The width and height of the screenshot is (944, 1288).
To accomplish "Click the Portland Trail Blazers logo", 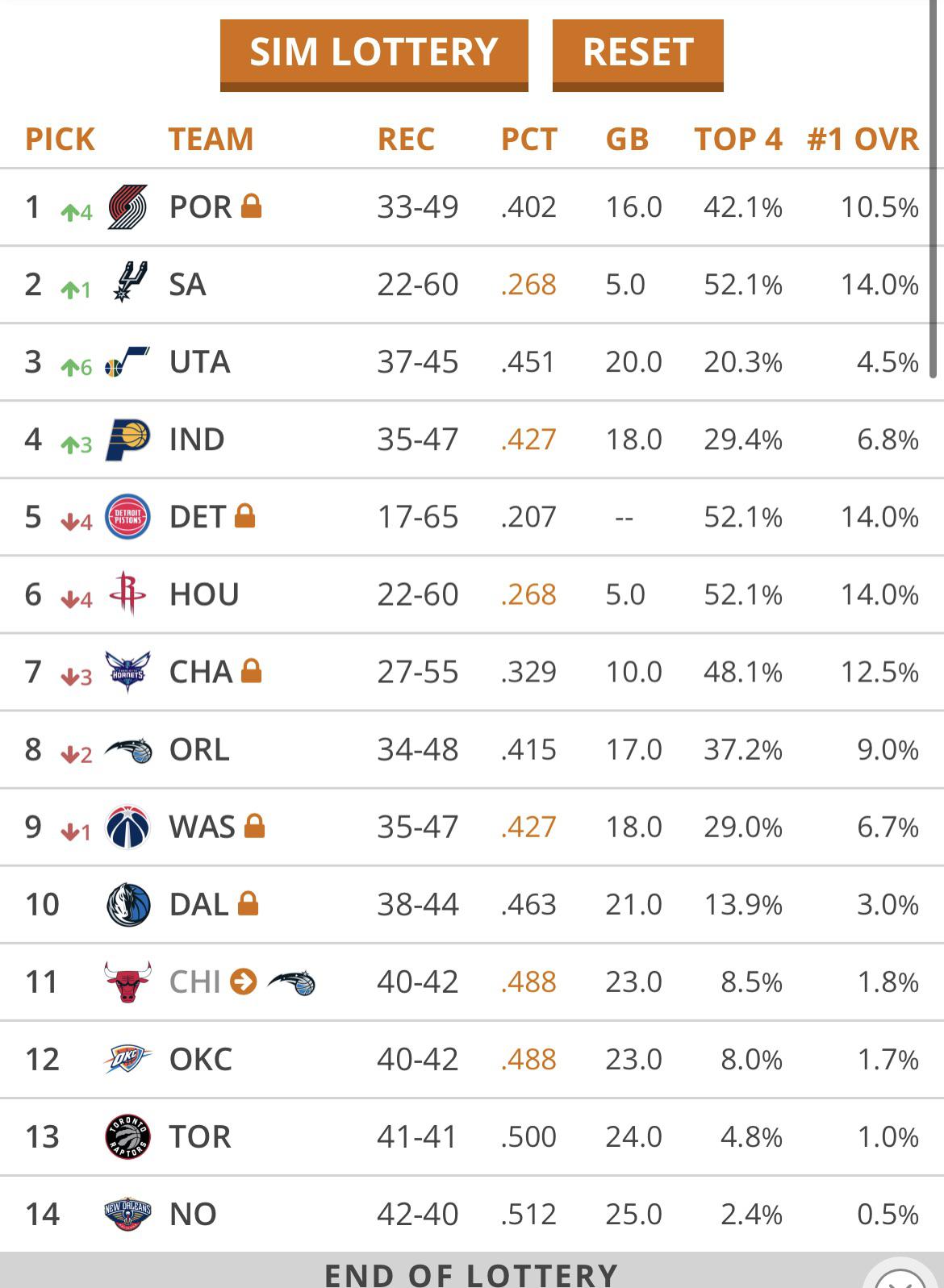I will (x=127, y=206).
